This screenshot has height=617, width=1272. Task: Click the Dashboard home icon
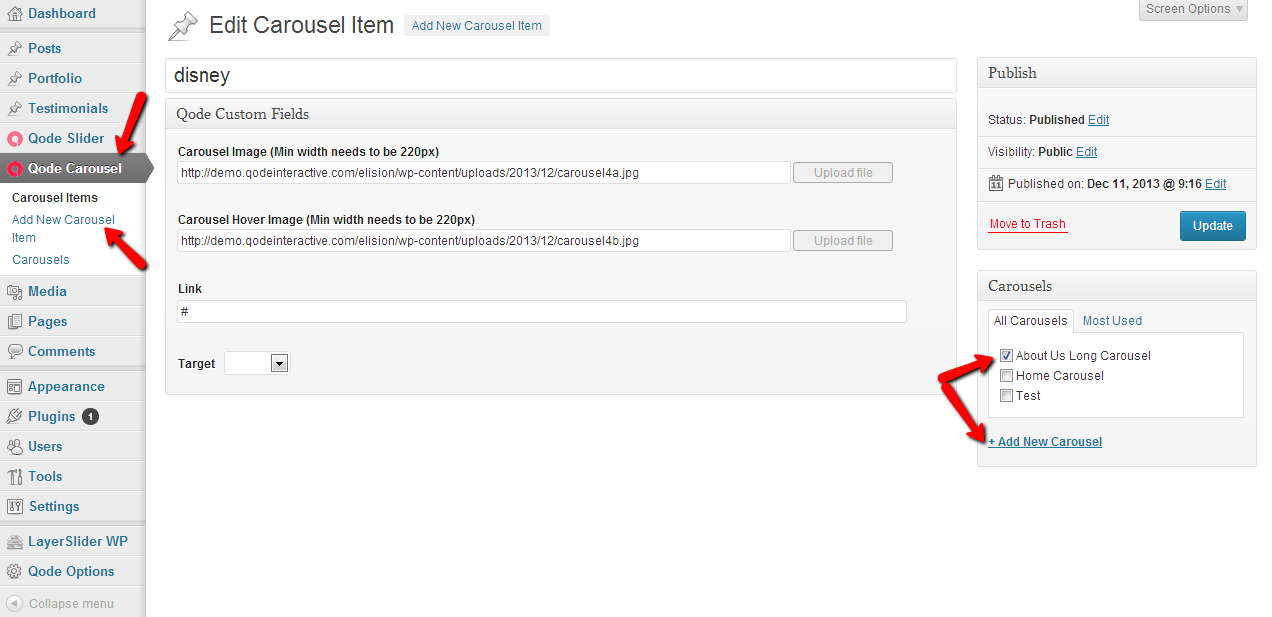[x=15, y=14]
